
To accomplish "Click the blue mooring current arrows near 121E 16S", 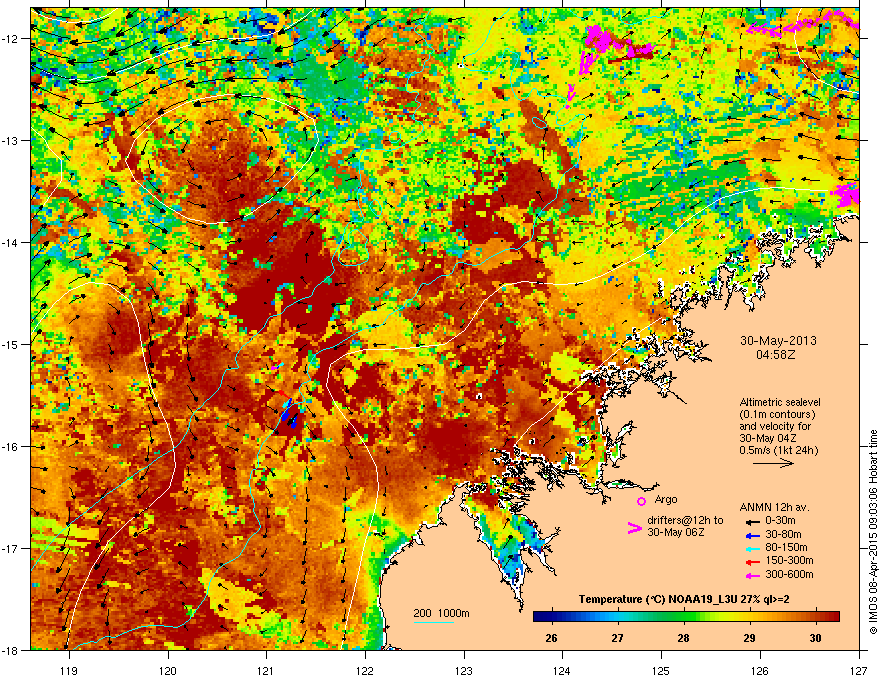I will [288, 415].
